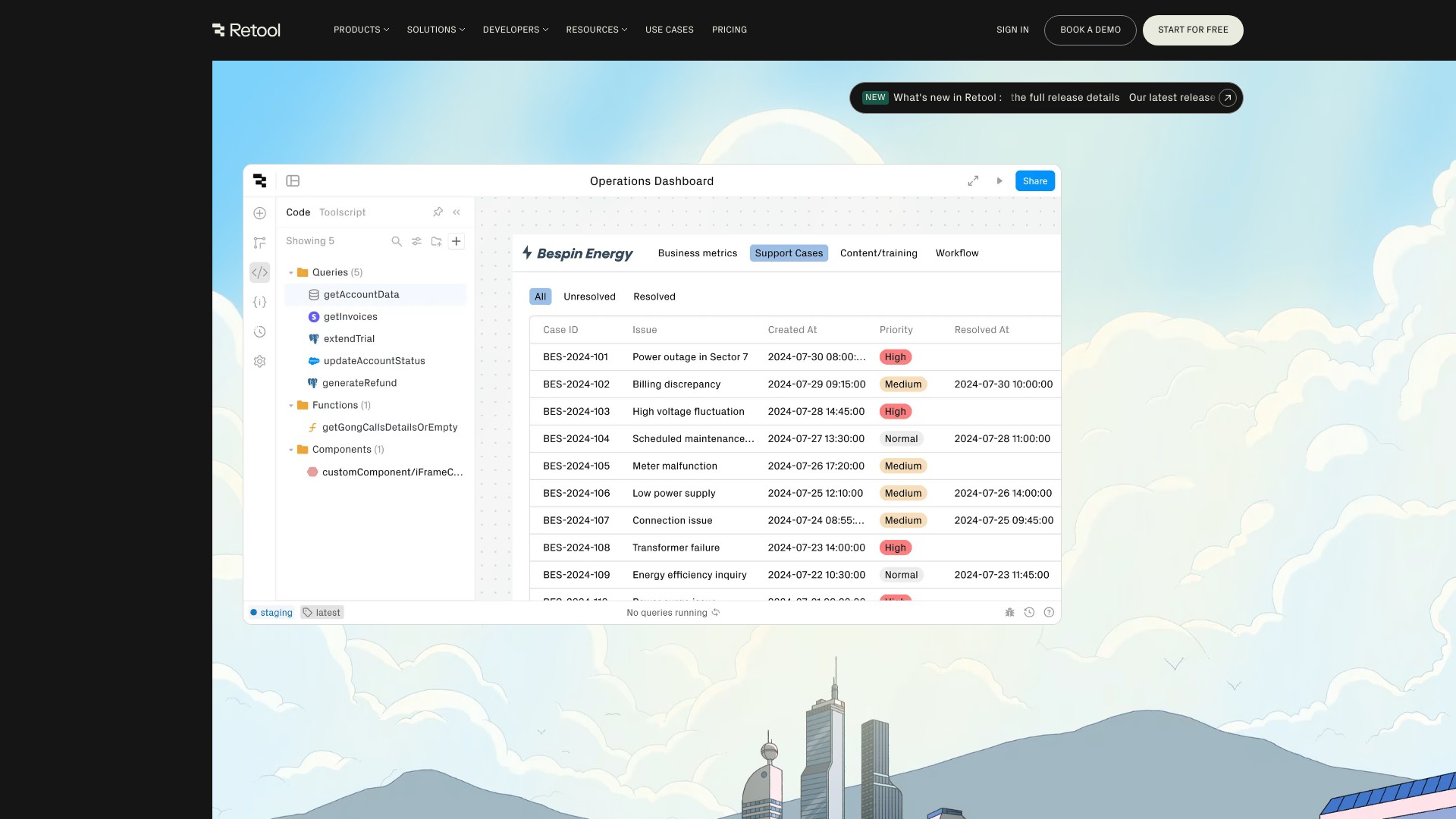Select the Unresolved filter
The width and height of the screenshot is (1456, 819).
[x=589, y=297]
